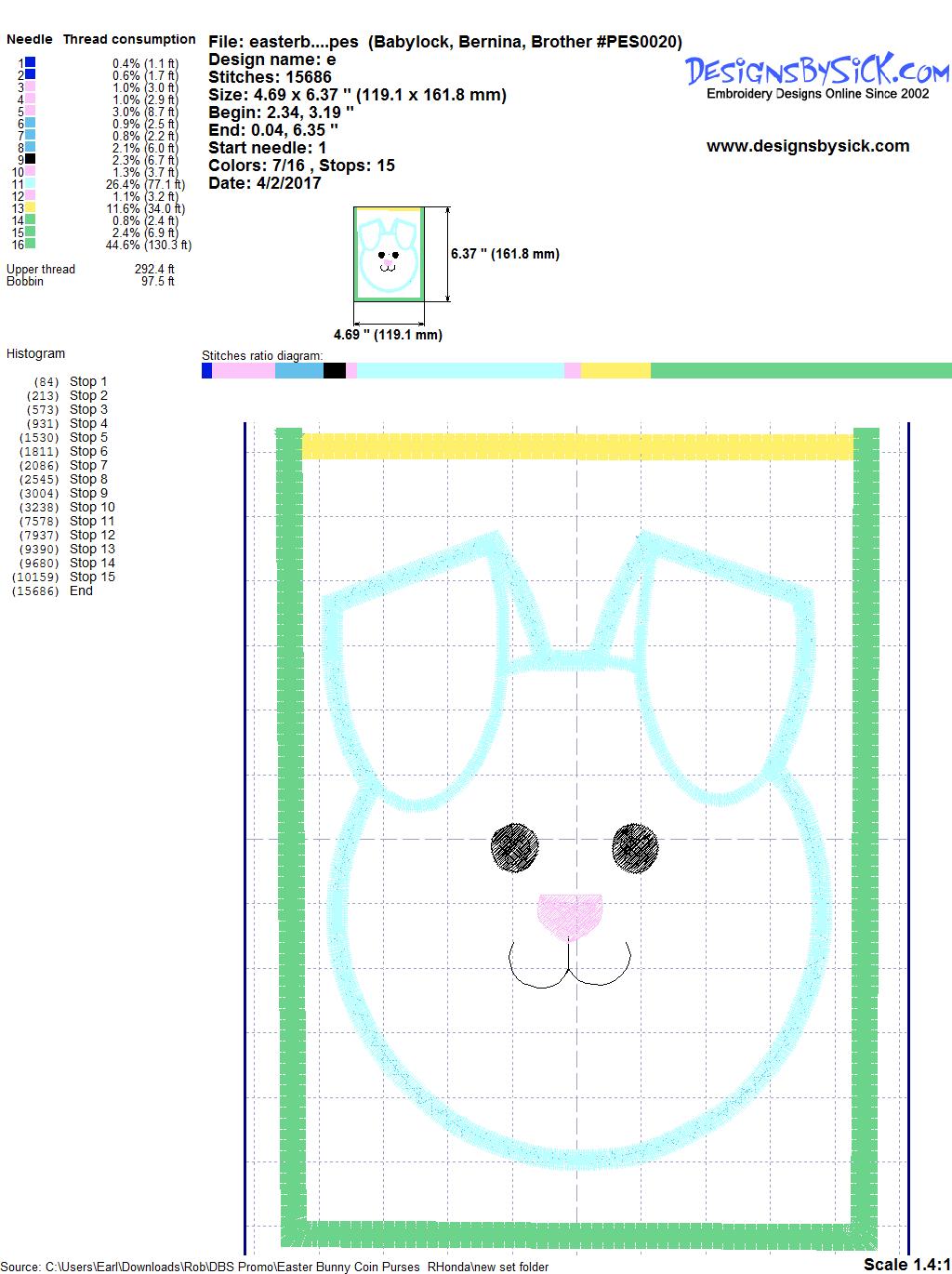
Task: Click the bunny's right black eye
Action: coord(637,847)
